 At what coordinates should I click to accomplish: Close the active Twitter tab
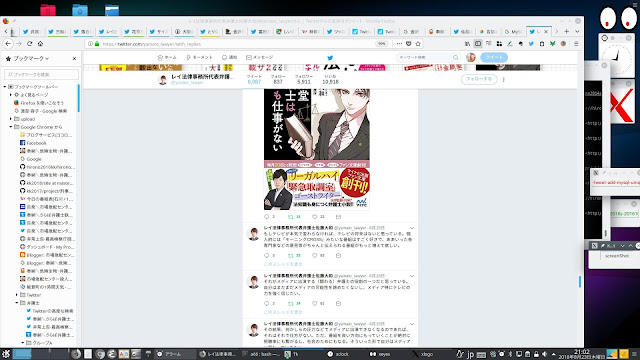click(546, 31)
